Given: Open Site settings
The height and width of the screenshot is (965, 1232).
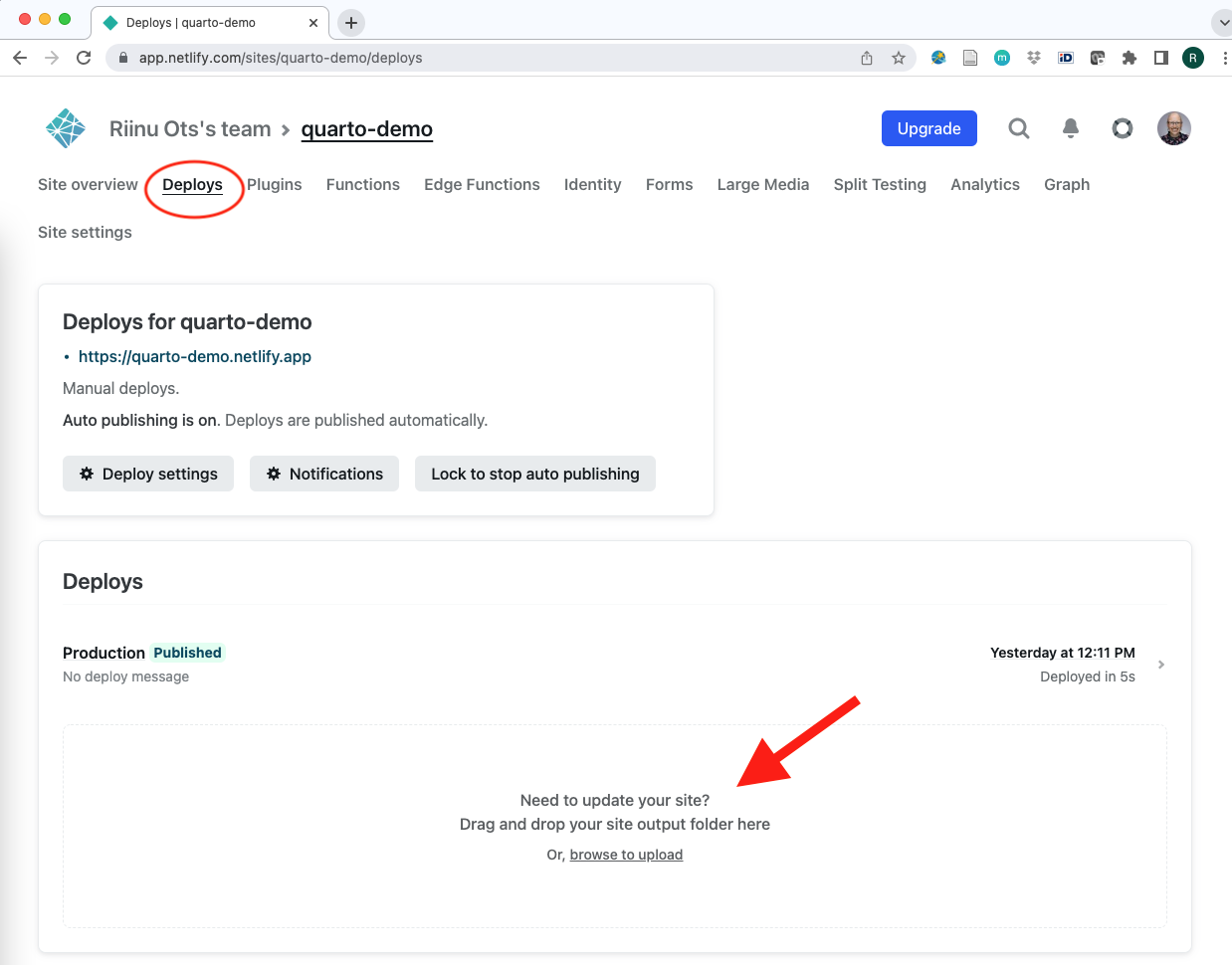Looking at the screenshot, I should click(x=85, y=232).
